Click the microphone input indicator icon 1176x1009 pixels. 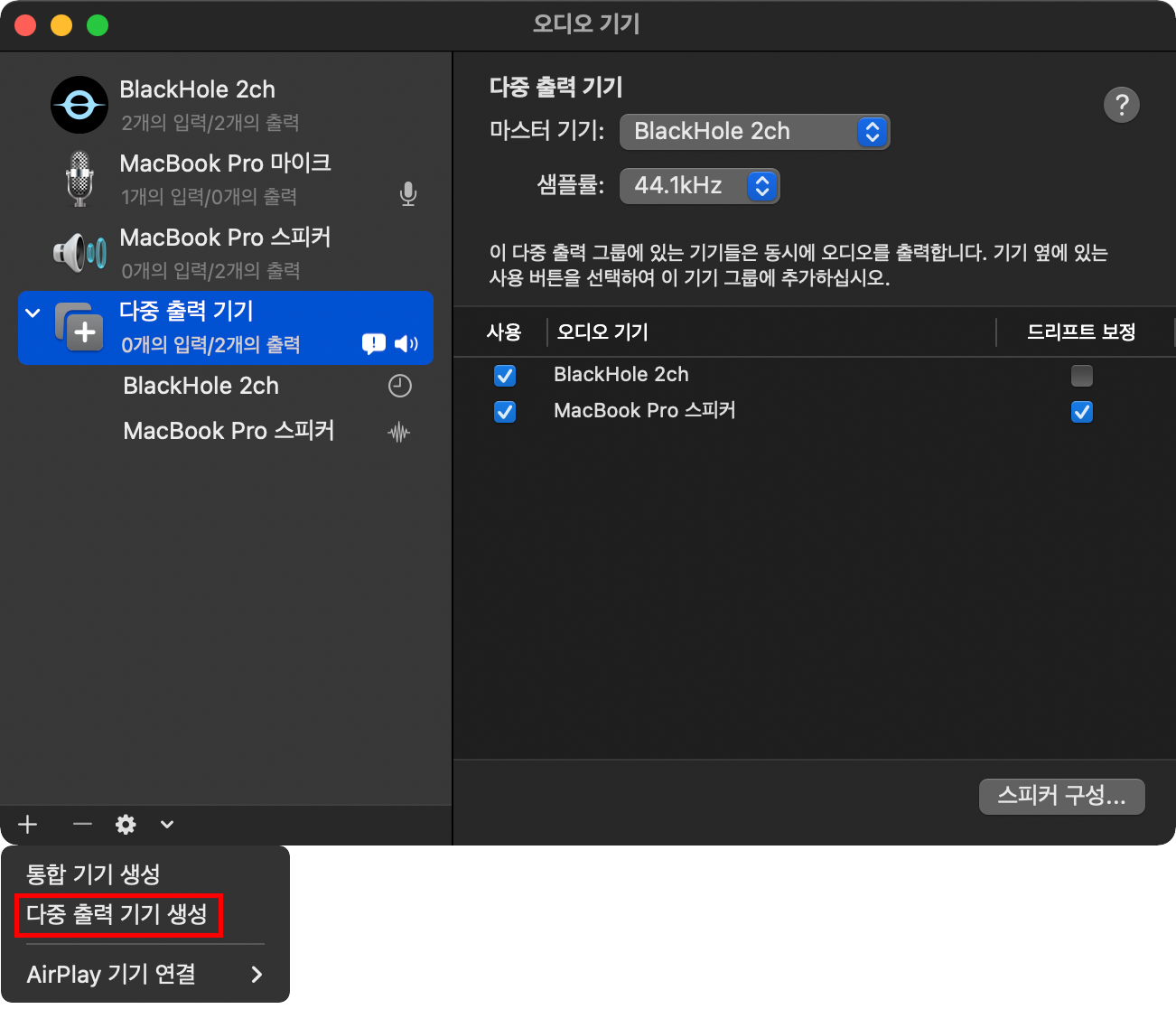[x=408, y=194]
